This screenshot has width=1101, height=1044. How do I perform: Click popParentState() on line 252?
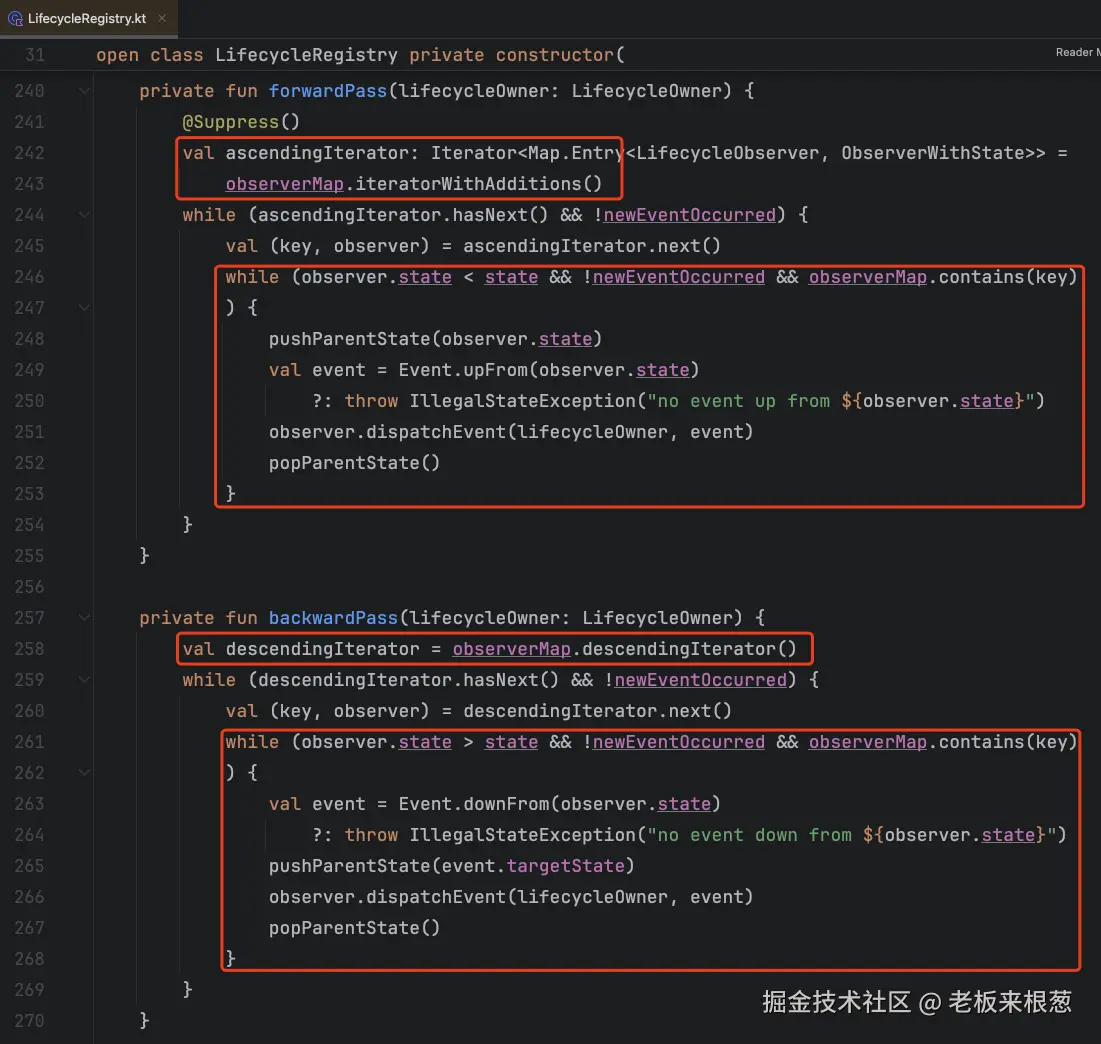pos(354,463)
